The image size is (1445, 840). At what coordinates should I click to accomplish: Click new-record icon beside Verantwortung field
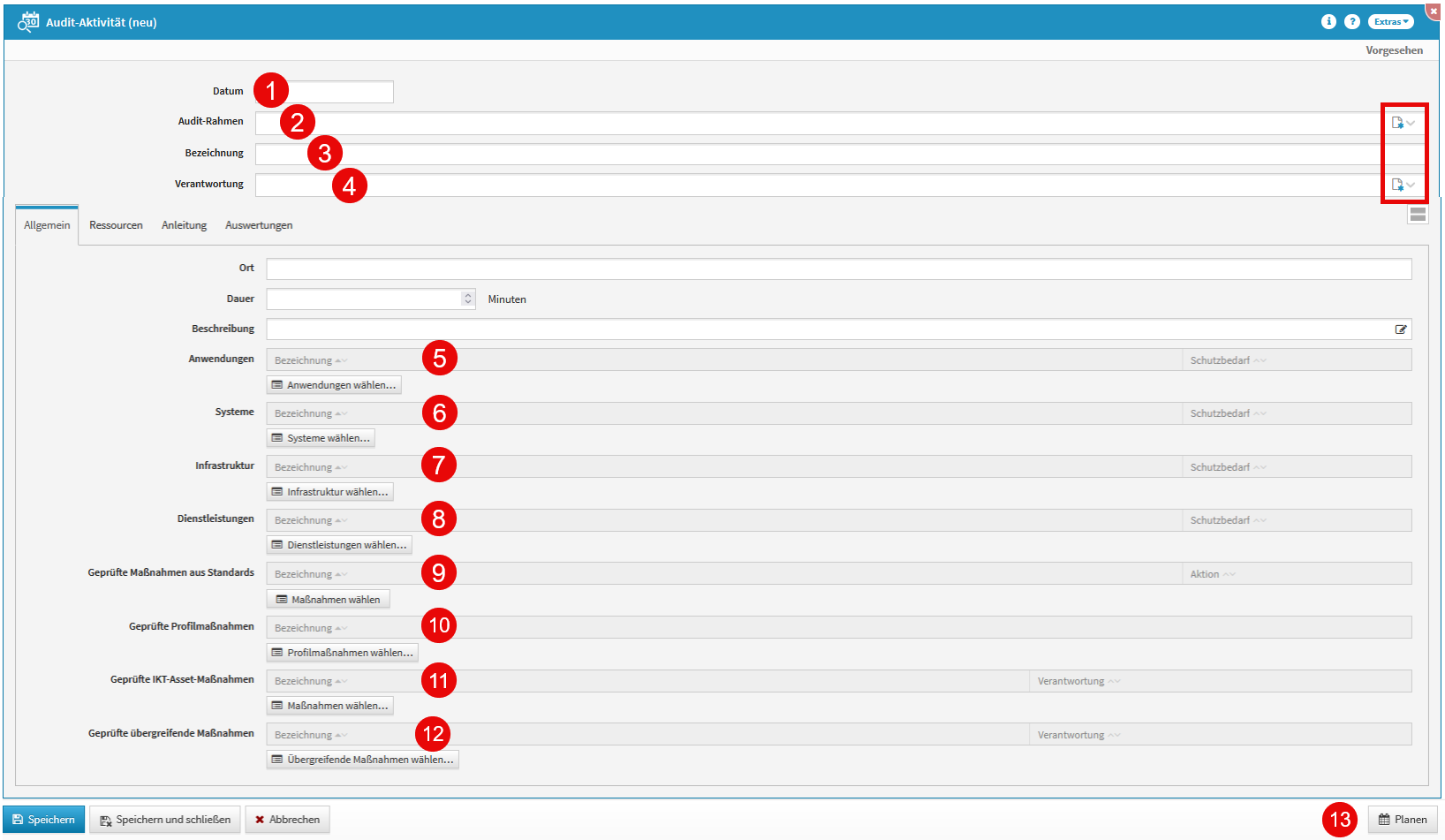point(1397,185)
